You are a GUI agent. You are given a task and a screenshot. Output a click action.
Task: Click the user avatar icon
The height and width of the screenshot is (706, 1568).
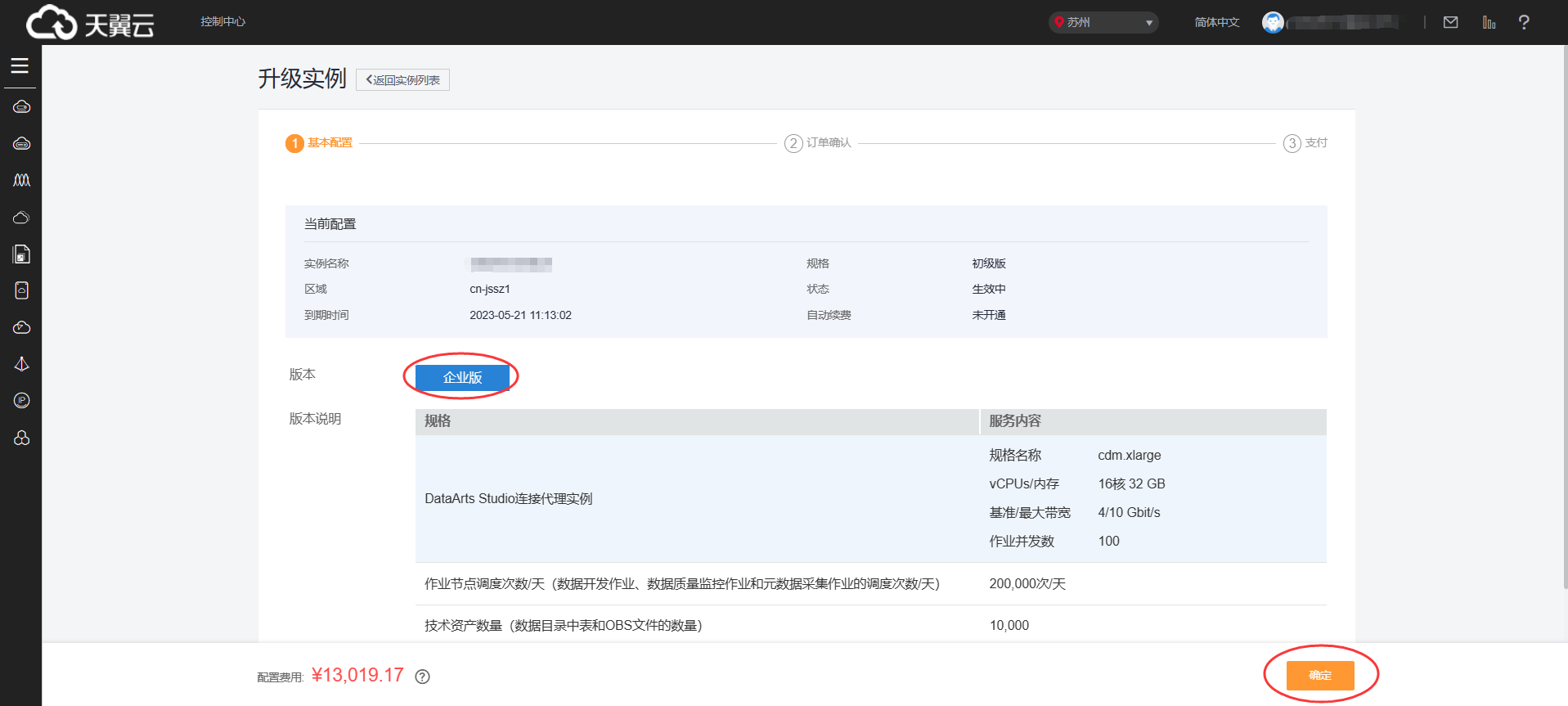coord(1273,22)
